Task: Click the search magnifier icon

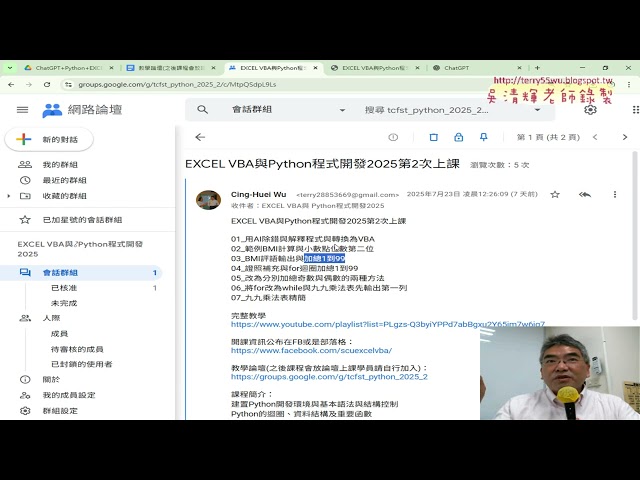Action: click(x=202, y=109)
